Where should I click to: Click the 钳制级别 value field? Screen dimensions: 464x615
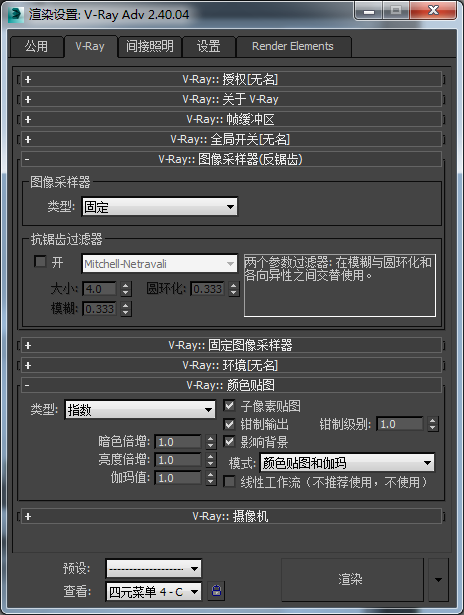[x=400, y=424]
